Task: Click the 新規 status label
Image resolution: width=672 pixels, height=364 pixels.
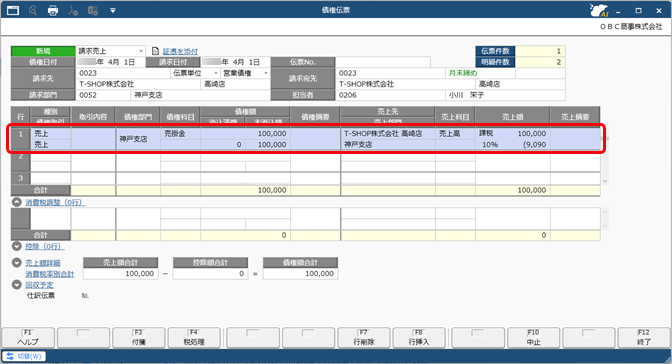Action: click(x=43, y=51)
